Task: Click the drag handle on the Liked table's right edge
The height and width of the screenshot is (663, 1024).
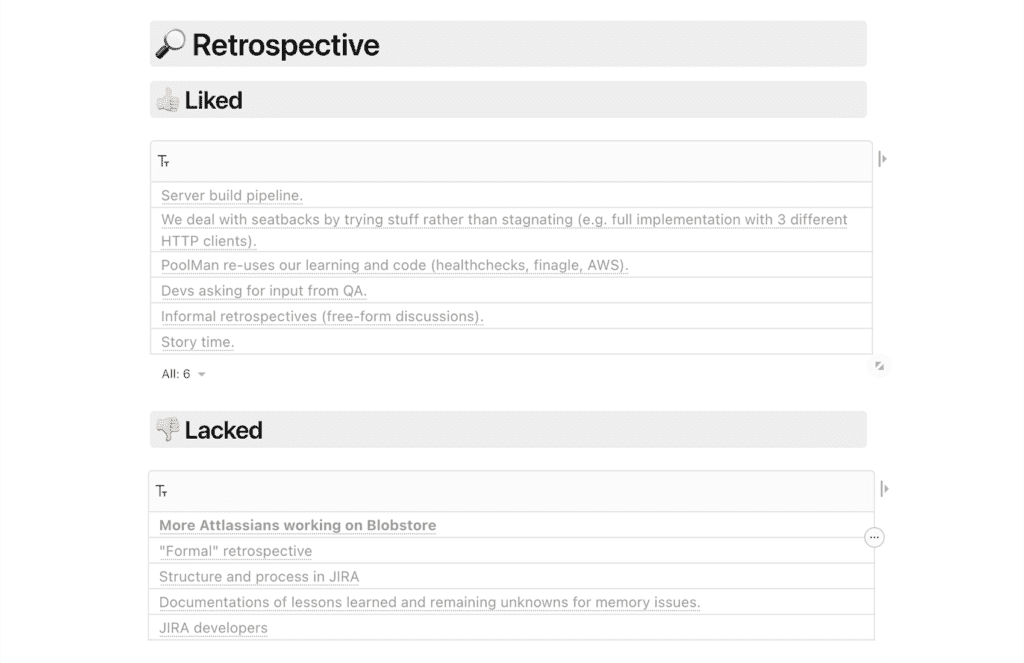Action: point(884,156)
